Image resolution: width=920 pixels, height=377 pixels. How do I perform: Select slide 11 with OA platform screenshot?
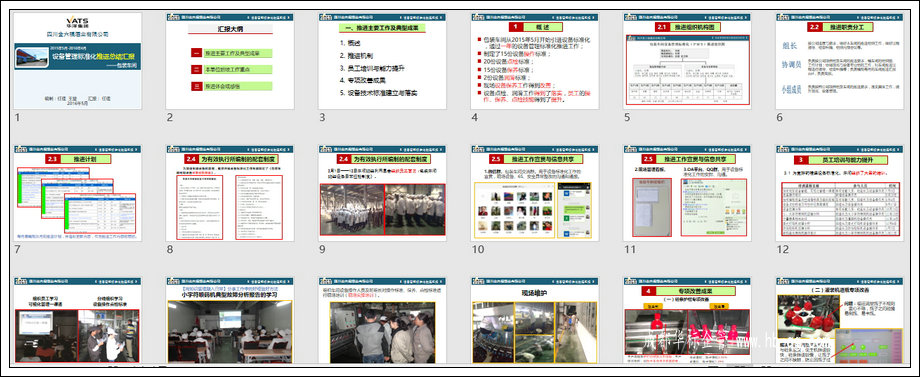tap(687, 193)
